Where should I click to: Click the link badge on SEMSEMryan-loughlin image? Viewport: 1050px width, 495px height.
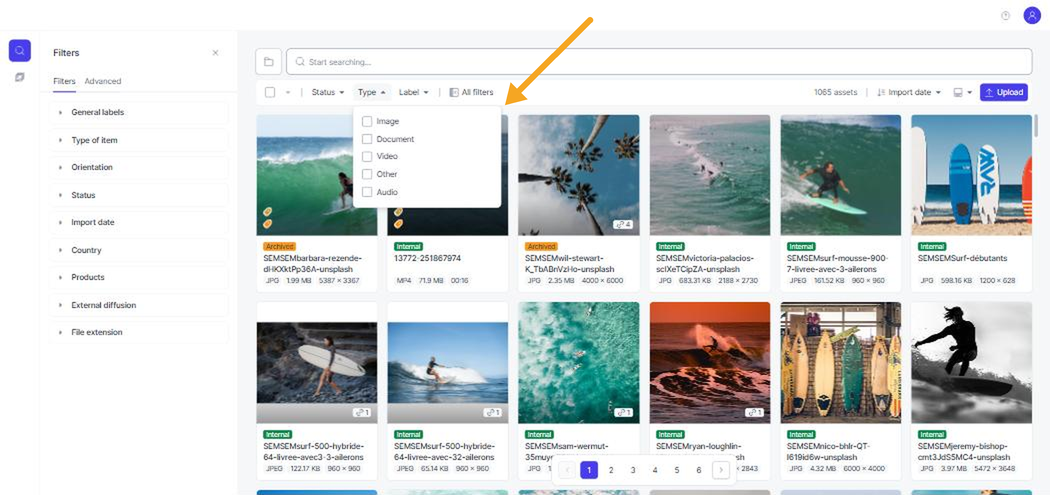click(755, 412)
